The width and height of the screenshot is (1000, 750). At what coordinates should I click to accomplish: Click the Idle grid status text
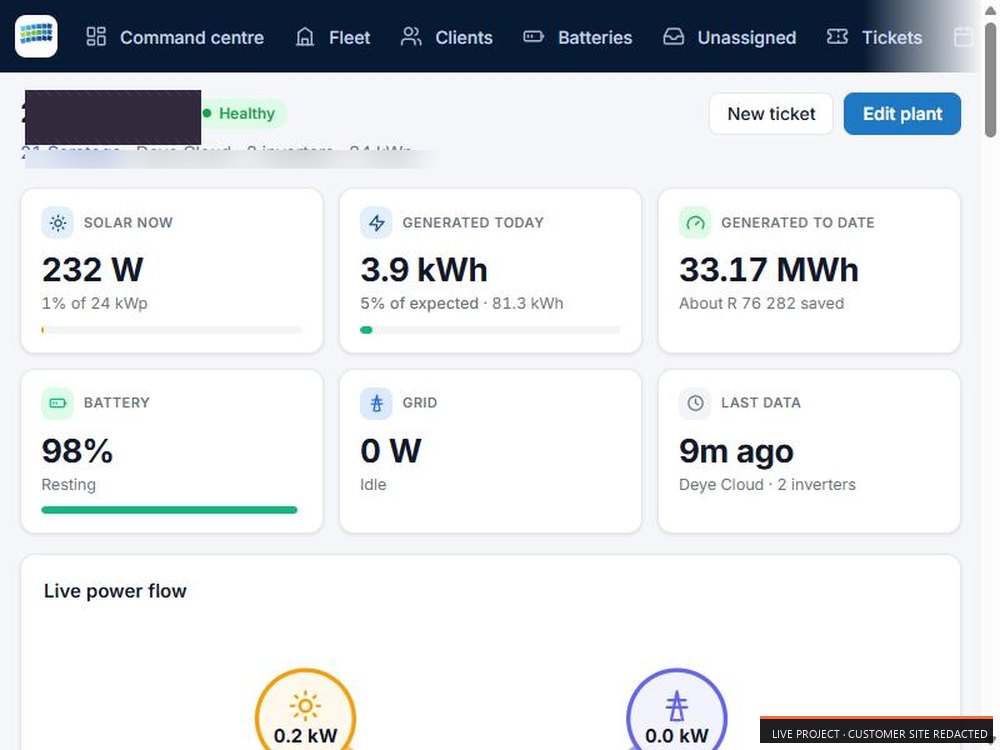point(373,485)
